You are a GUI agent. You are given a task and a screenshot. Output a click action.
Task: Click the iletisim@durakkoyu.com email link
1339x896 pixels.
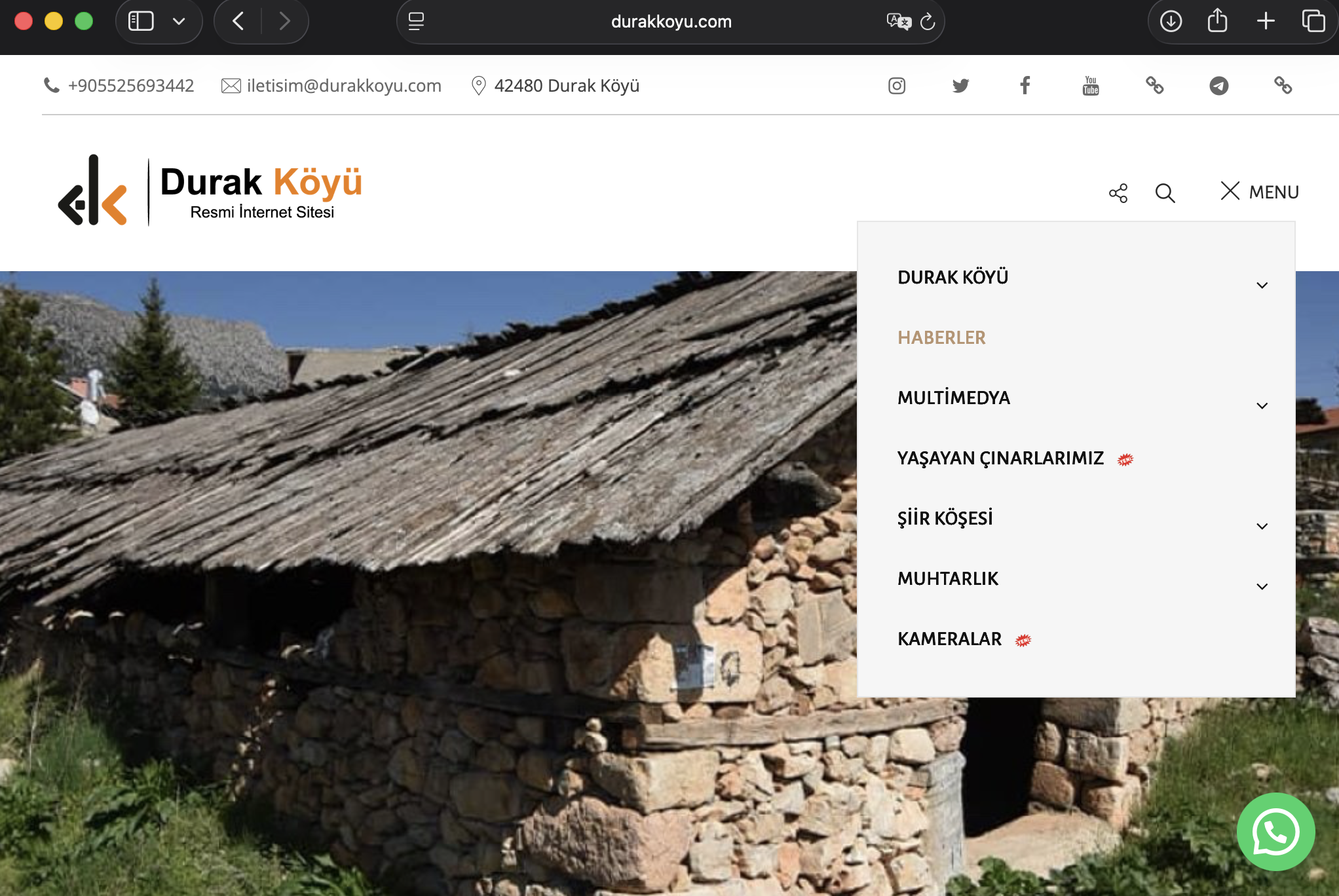tap(343, 86)
